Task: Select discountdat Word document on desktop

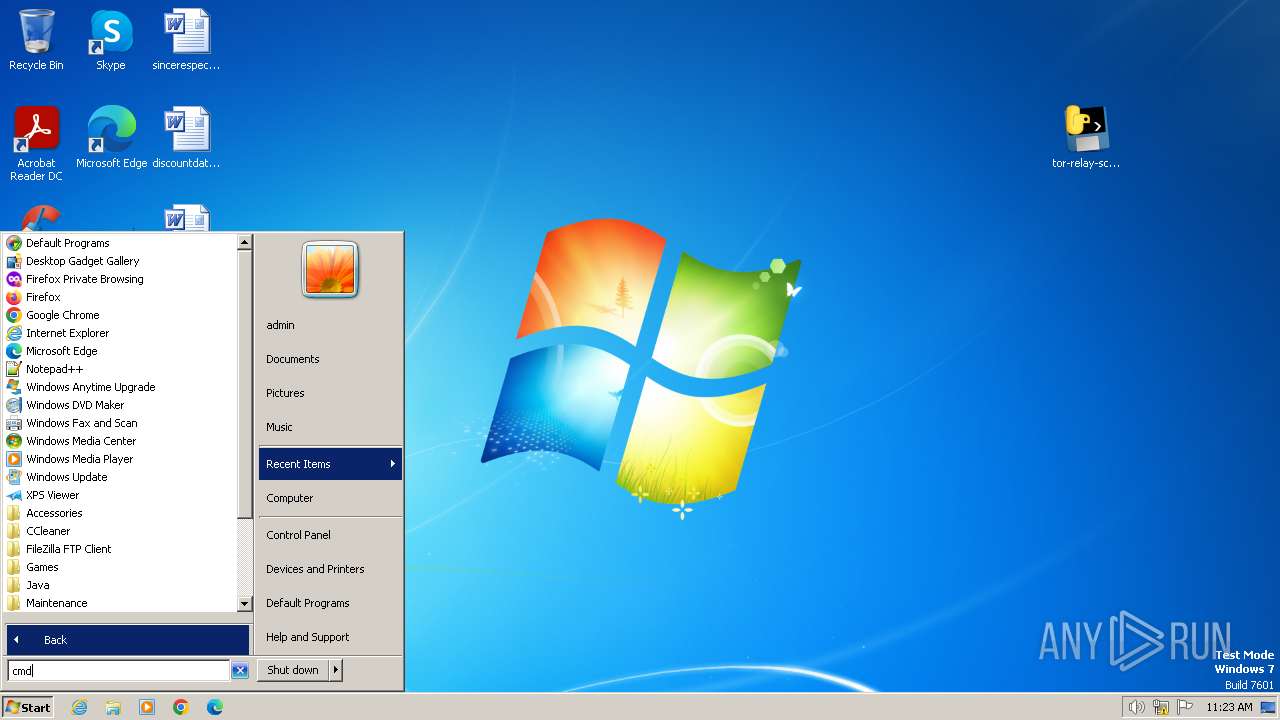Action: click(x=186, y=138)
